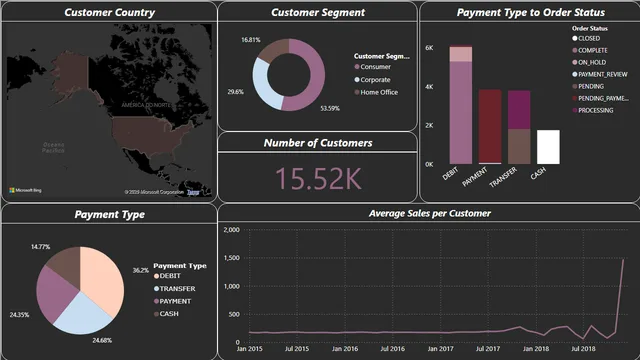The width and height of the screenshot is (640, 360).
Task: Click the Jul 2018 axis label
Action: point(583,349)
